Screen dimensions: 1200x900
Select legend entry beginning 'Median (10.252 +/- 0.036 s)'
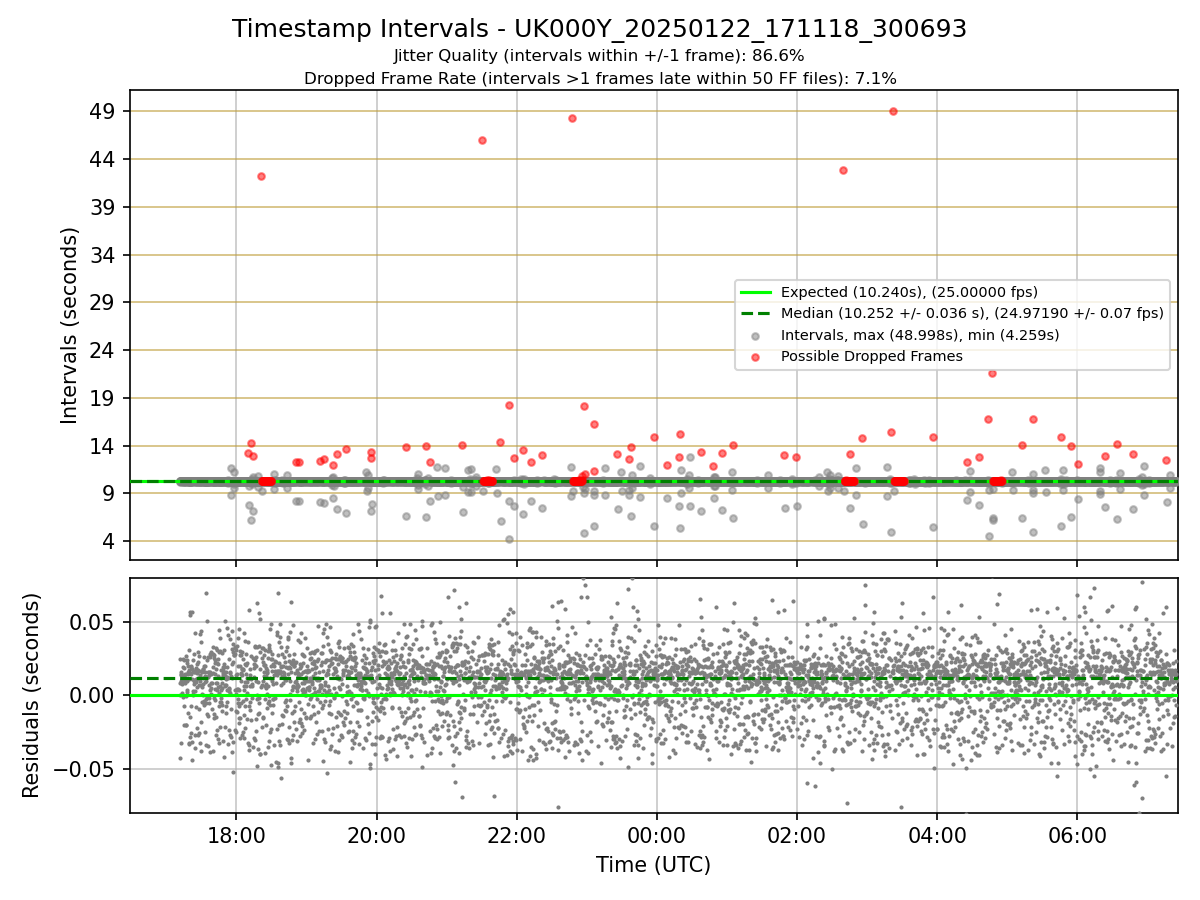tap(972, 313)
